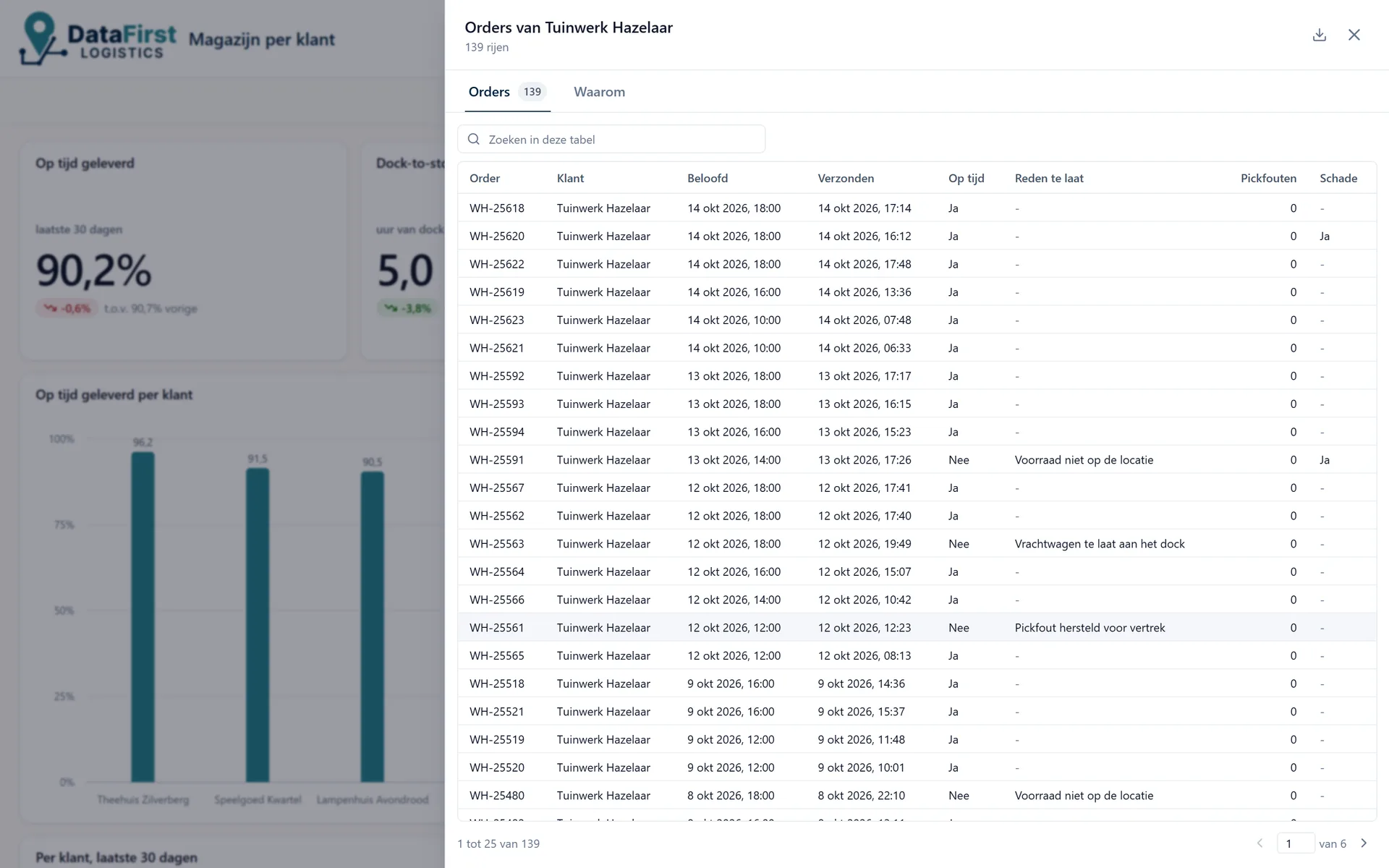Screen dimensions: 1389x868
Task: Switch to the Waarom tab
Action: pyautogui.click(x=599, y=92)
